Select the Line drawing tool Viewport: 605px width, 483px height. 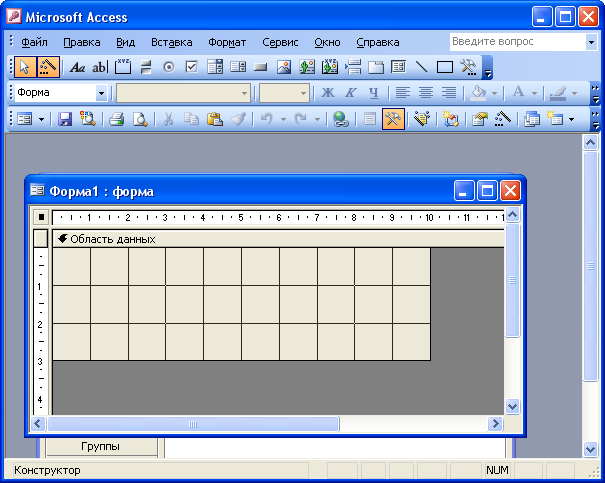(421, 67)
